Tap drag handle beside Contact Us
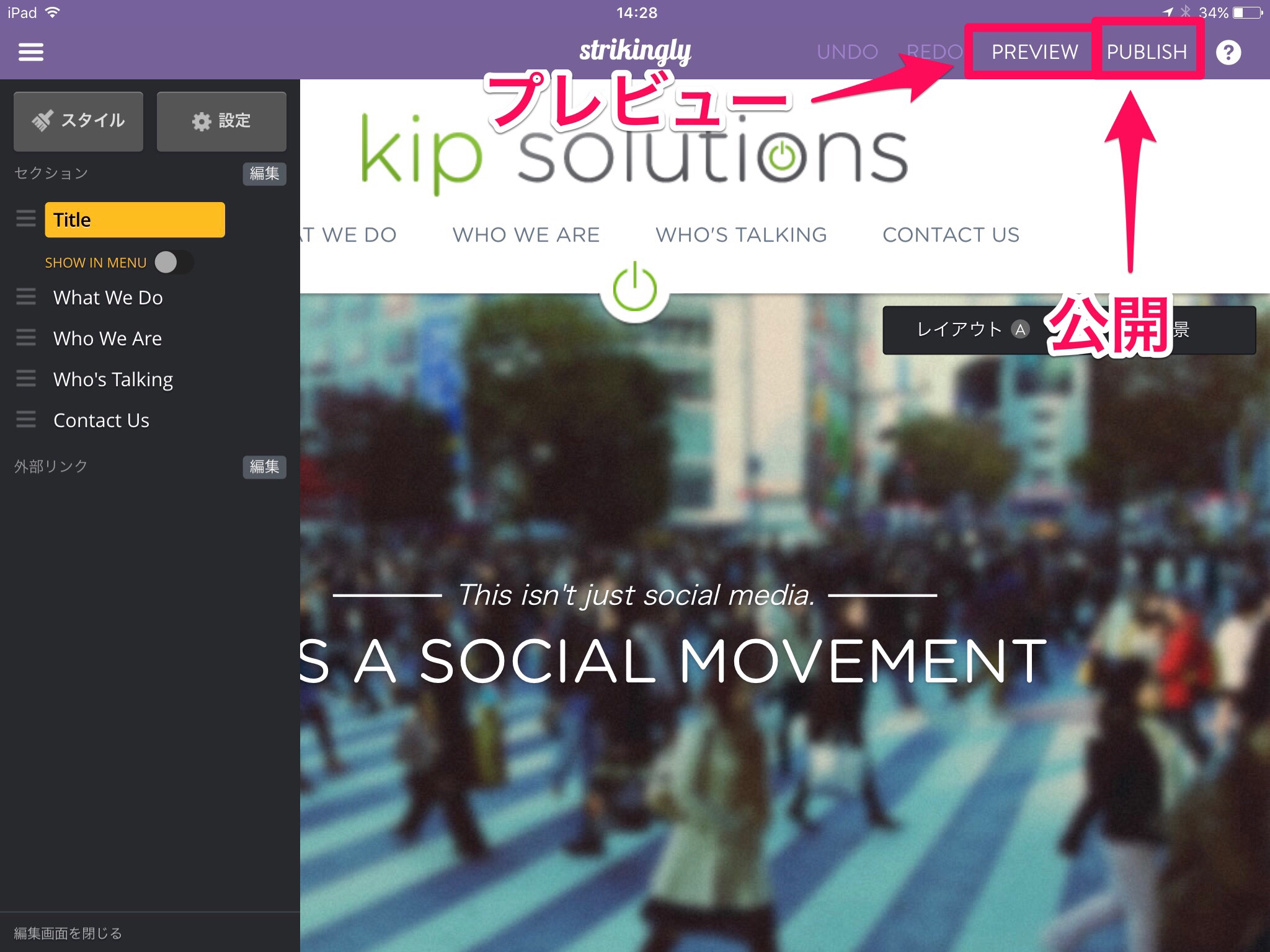1270x952 pixels. pos(26,420)
